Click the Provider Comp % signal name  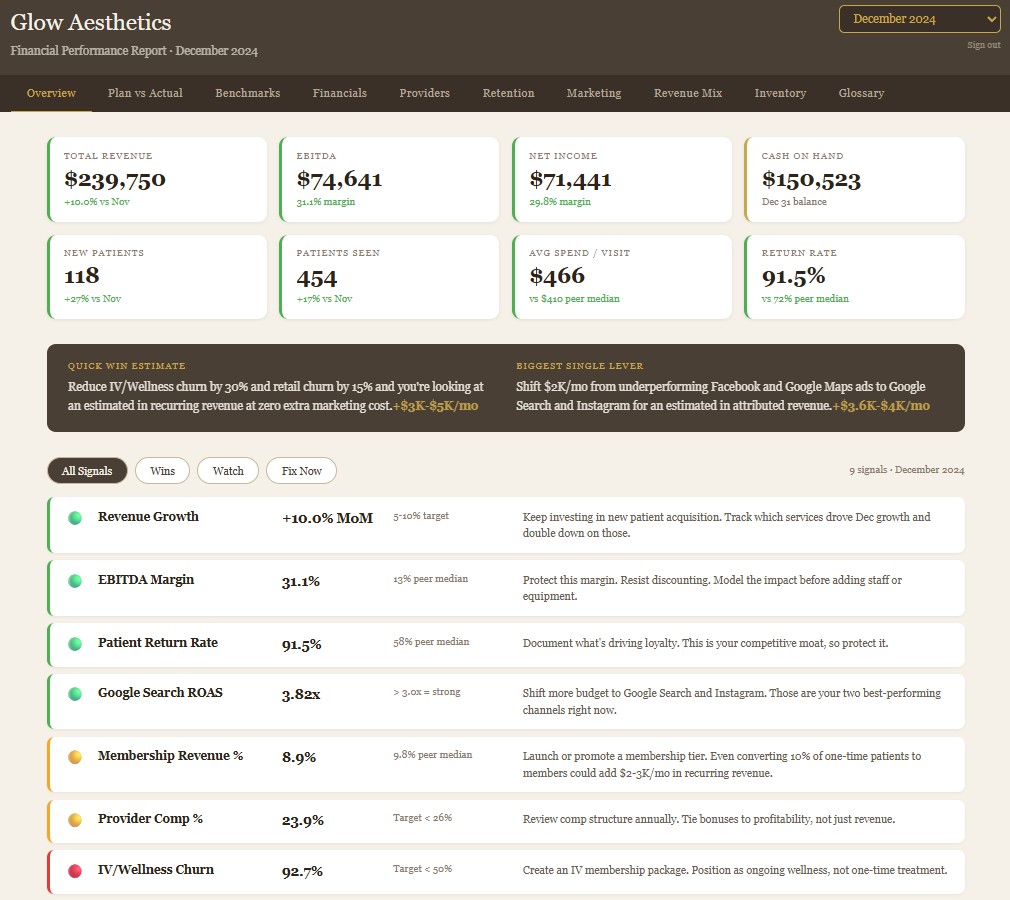click(150, 819)
